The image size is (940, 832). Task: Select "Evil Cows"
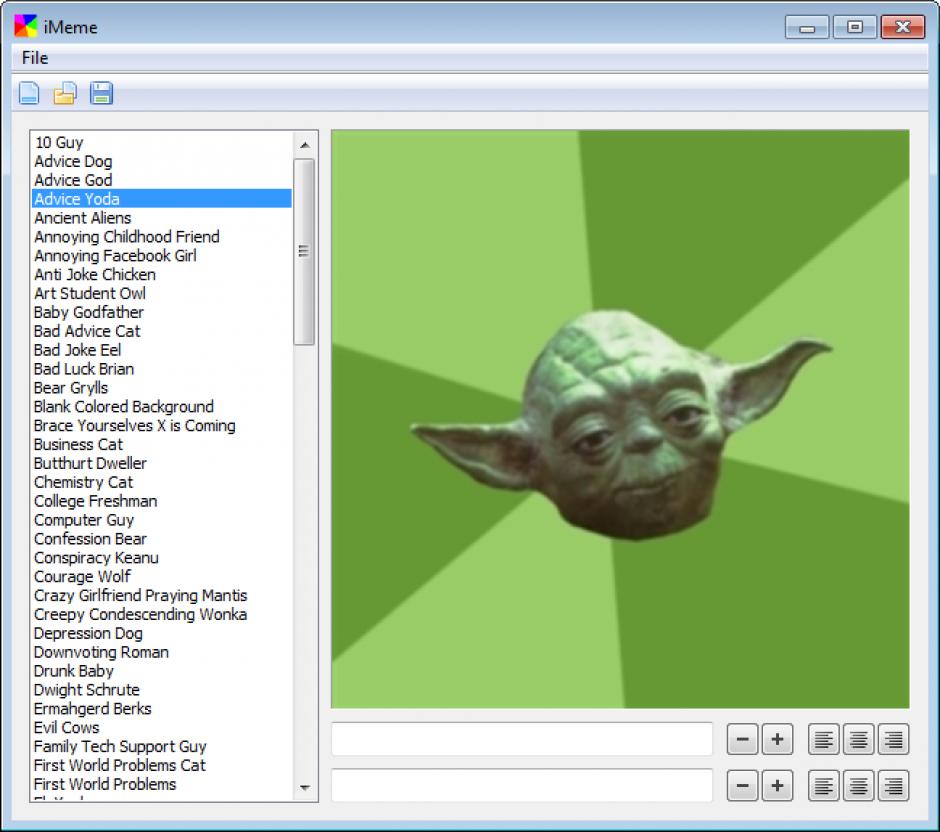point(162,728)
